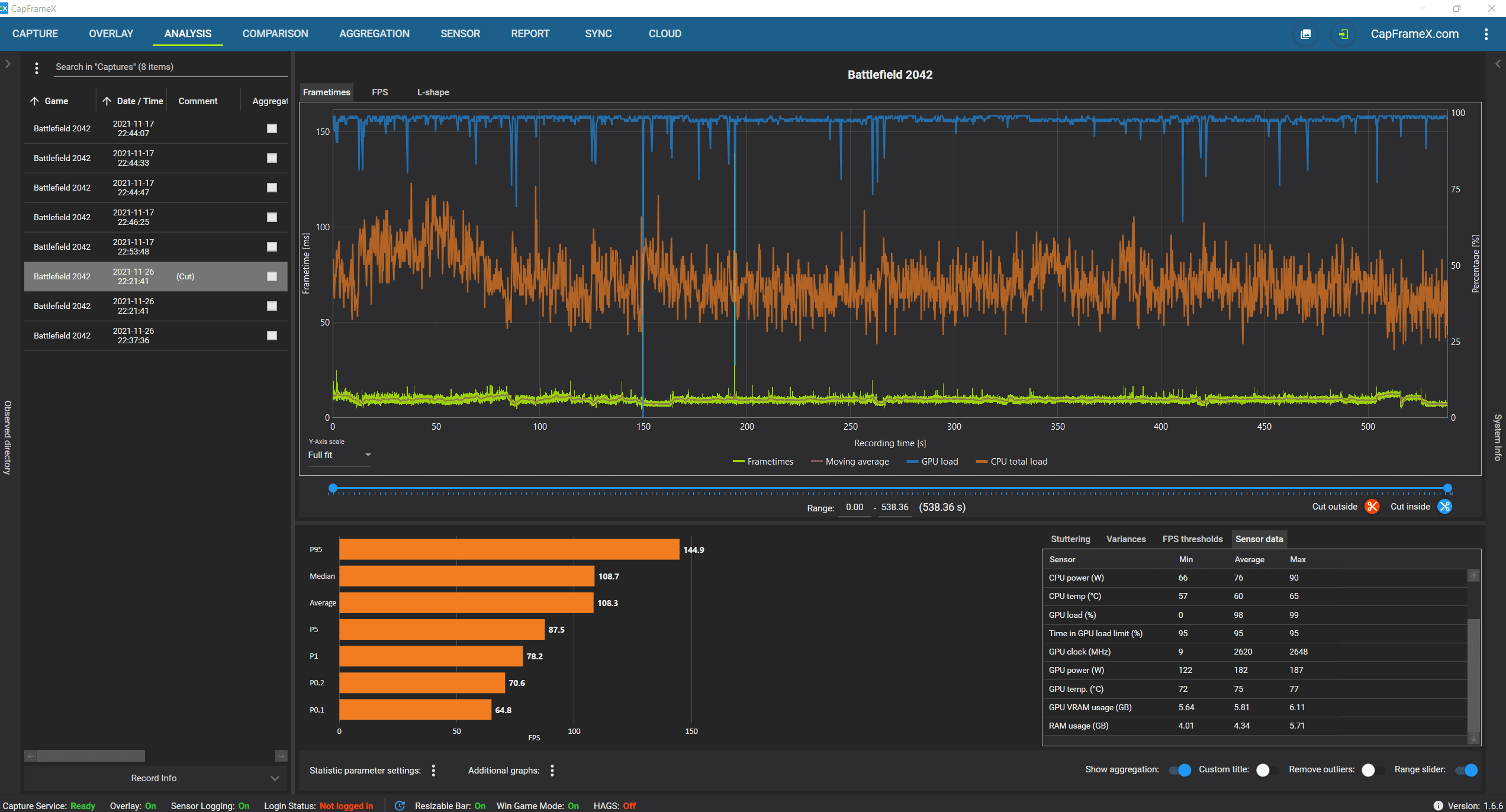Click the blue Cut inside scissors icon
The width and height of the screenshot is (1506, 812).
point(1444,507)
